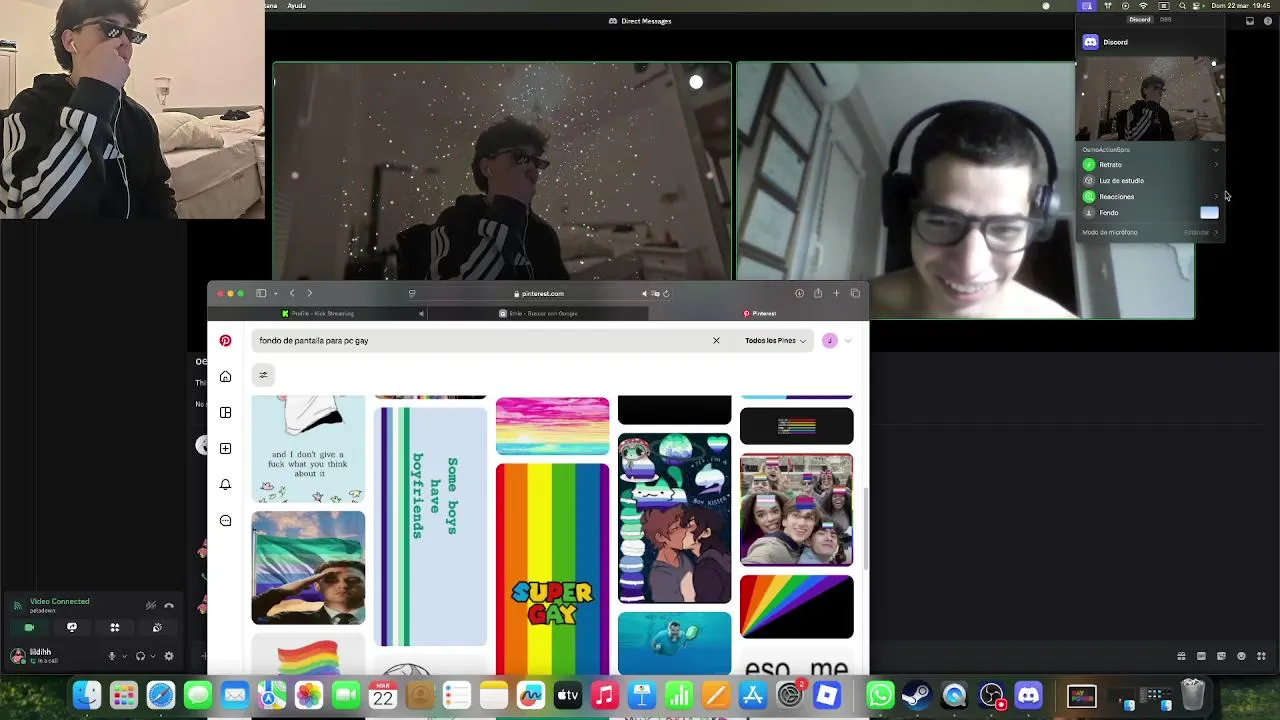Screen dimensions: 1280x720
Task: Open Discord headphones output dropdown
Action: click(x=152, y=656)
